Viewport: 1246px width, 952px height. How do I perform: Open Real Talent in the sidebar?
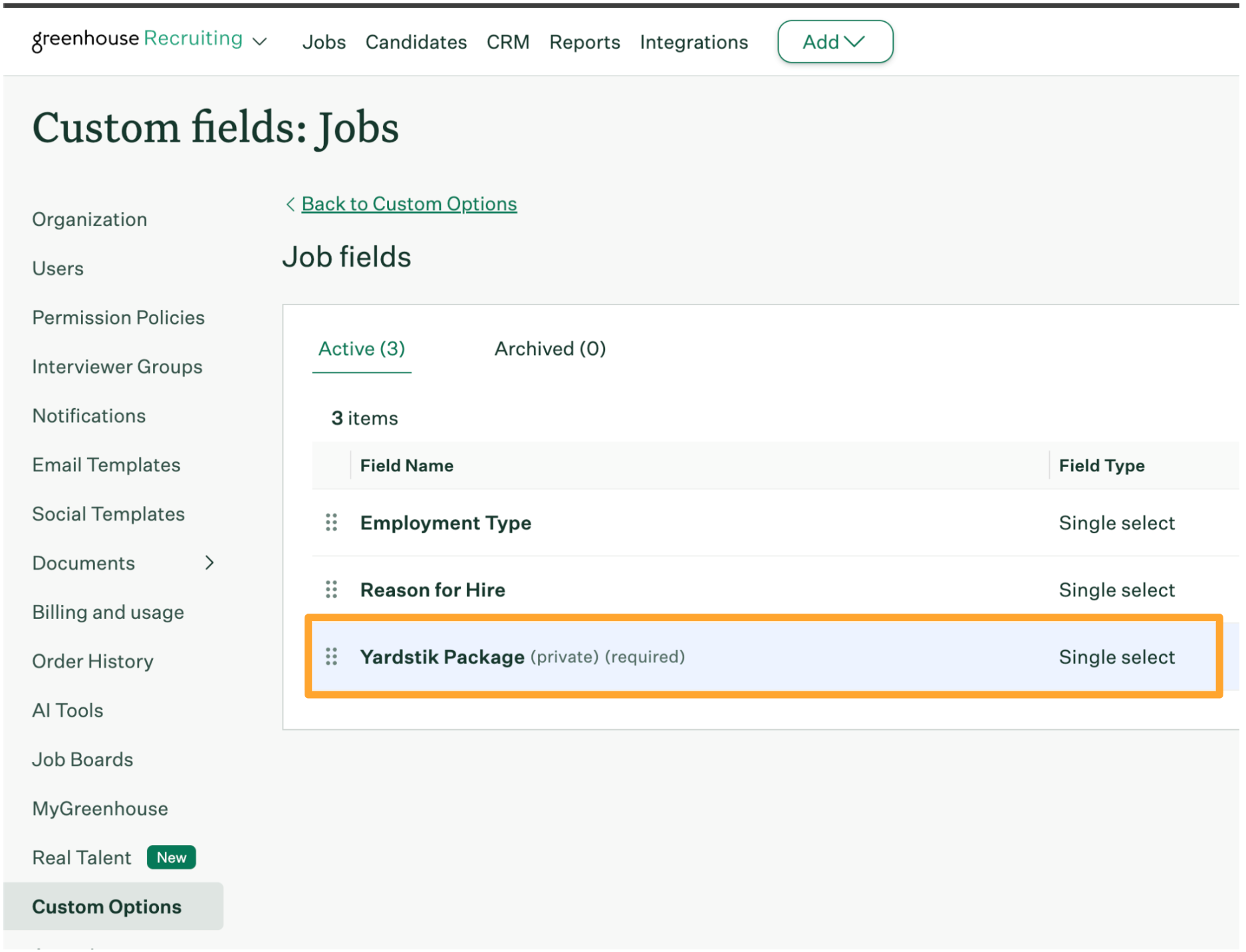82,858
